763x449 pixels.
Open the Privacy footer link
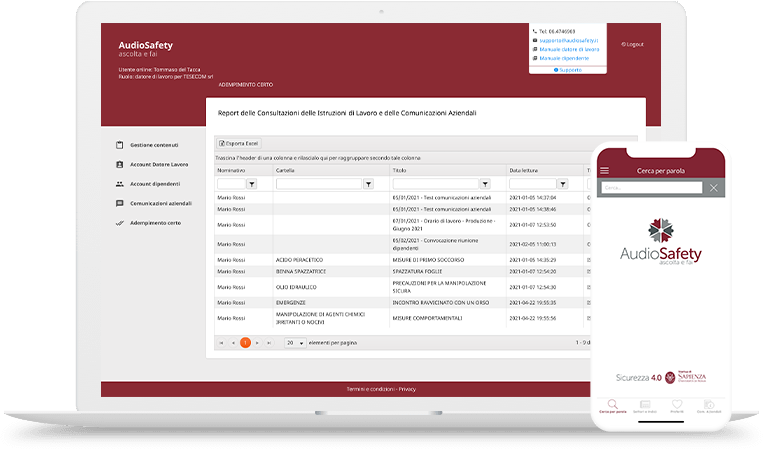(407, 389)
